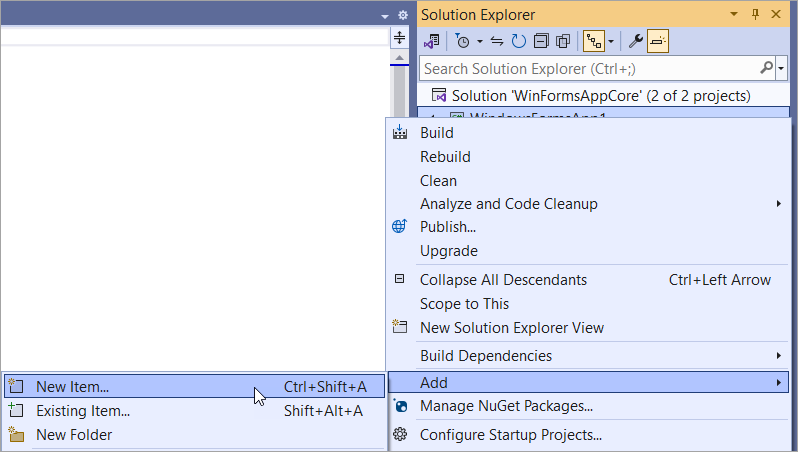The width and height of the screenshot is (798, 452).
Task: Select Clean in the context menu
Action: point(588,181)
